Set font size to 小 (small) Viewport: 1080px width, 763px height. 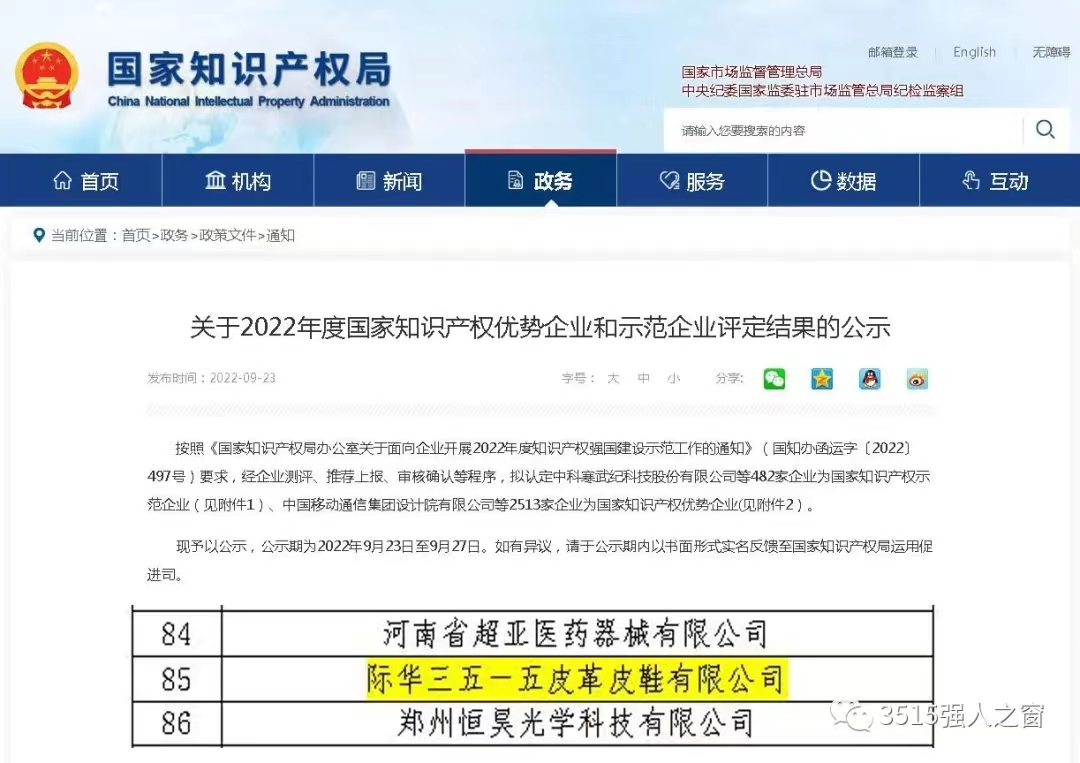point(674,378)
